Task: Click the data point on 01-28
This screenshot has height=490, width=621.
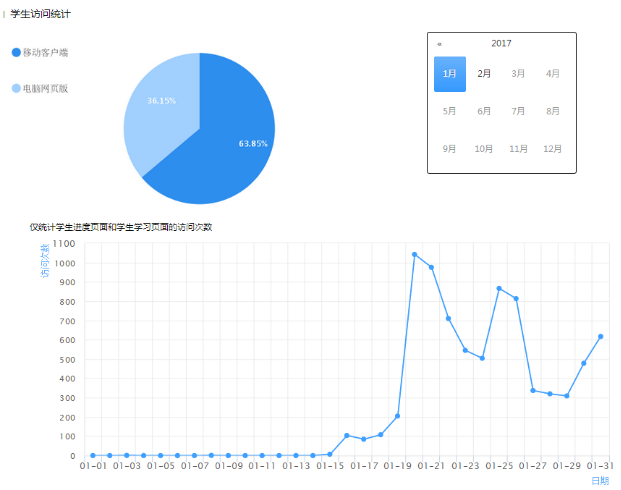Action: click(550, 394)
